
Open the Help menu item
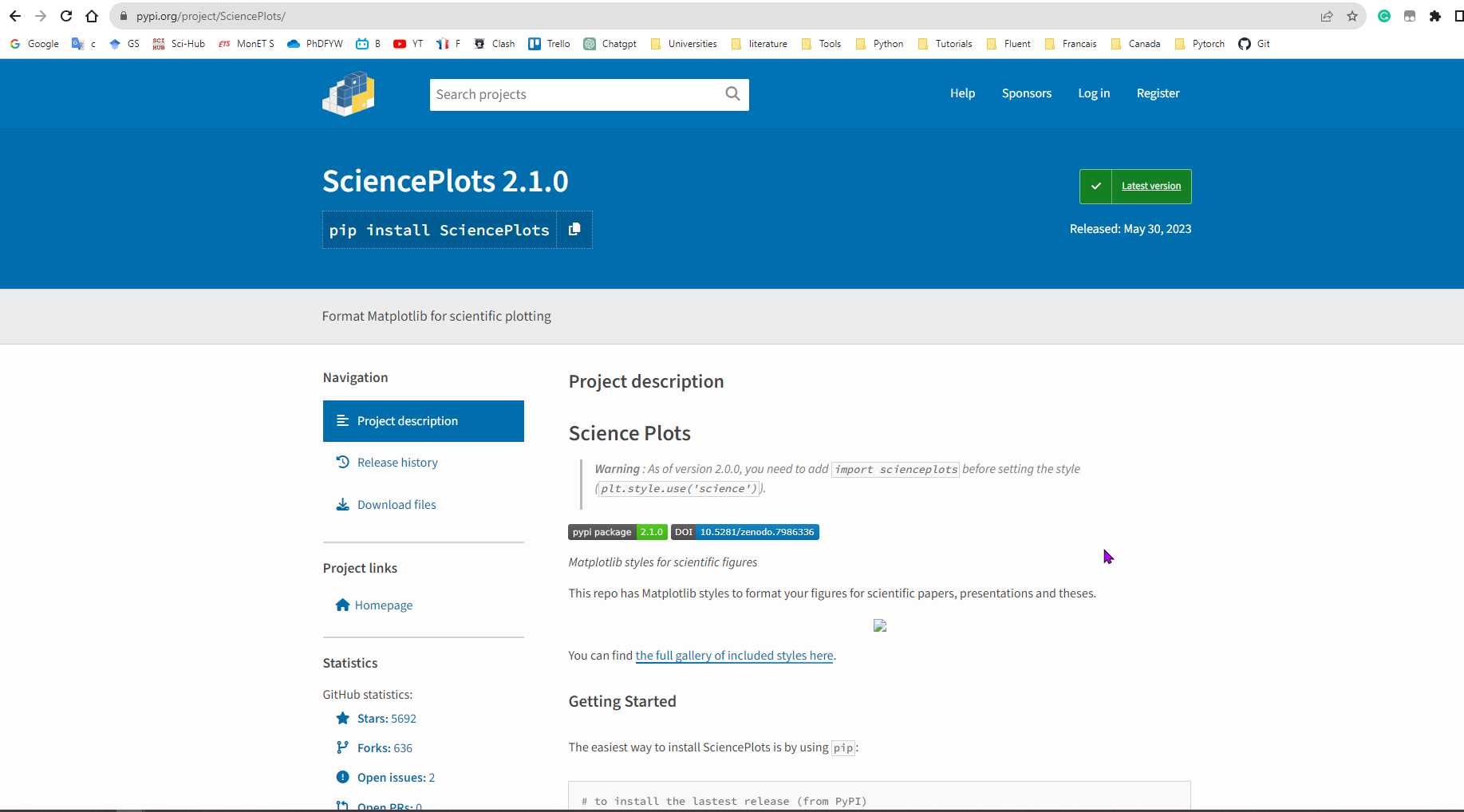point(962,93)
